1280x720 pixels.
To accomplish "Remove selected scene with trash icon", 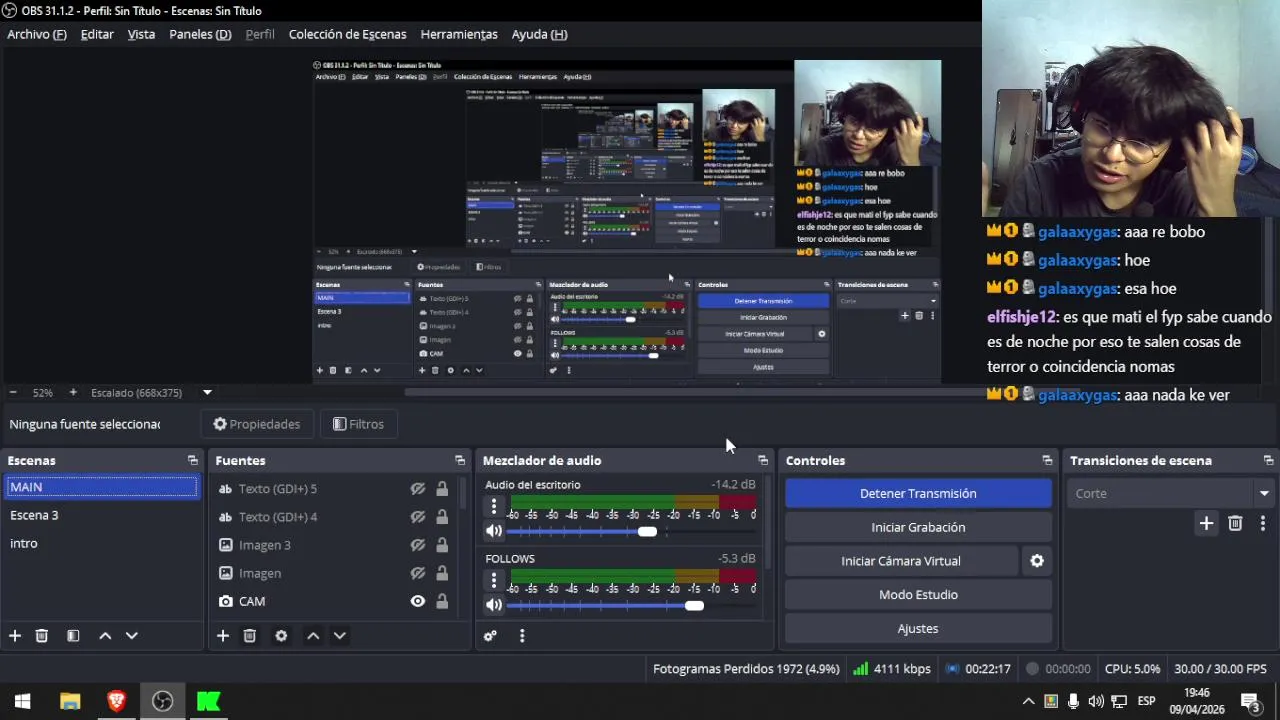I will [42, 636].
